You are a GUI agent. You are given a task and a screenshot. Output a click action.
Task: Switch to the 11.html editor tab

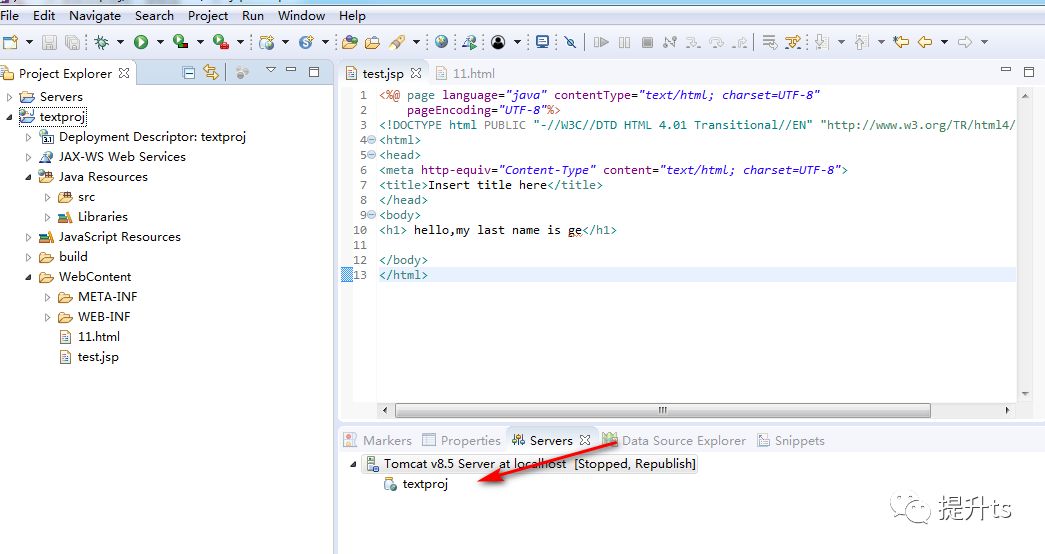pyautogui.click(x=465, y=73)
